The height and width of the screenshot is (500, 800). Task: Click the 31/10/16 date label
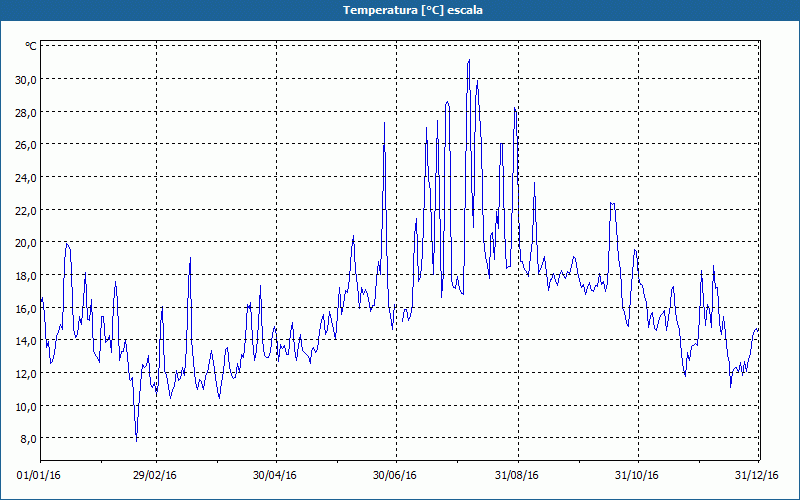636,476
